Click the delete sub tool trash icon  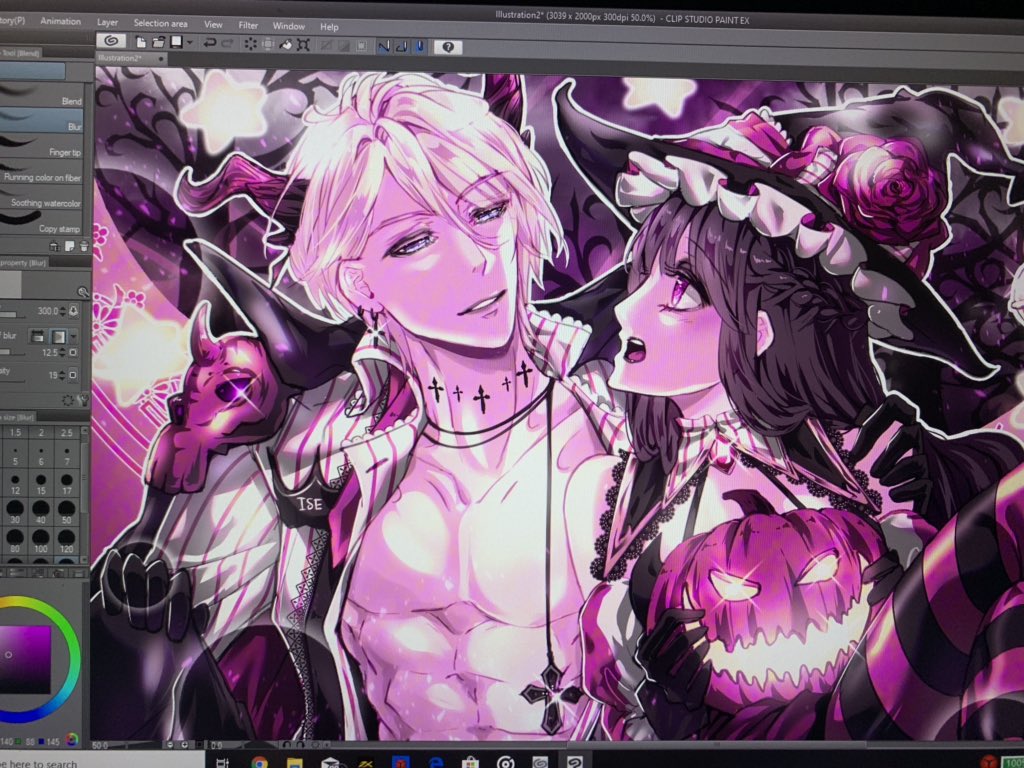(x=84, y=246)
